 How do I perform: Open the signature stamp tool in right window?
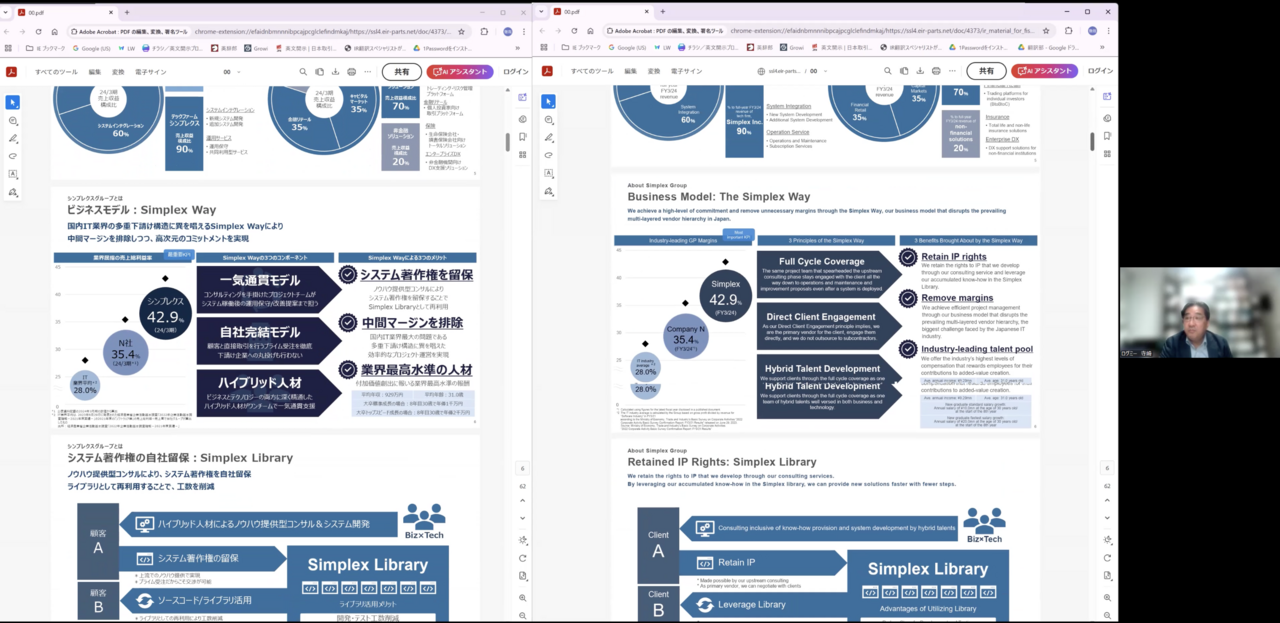pos(548,192)
